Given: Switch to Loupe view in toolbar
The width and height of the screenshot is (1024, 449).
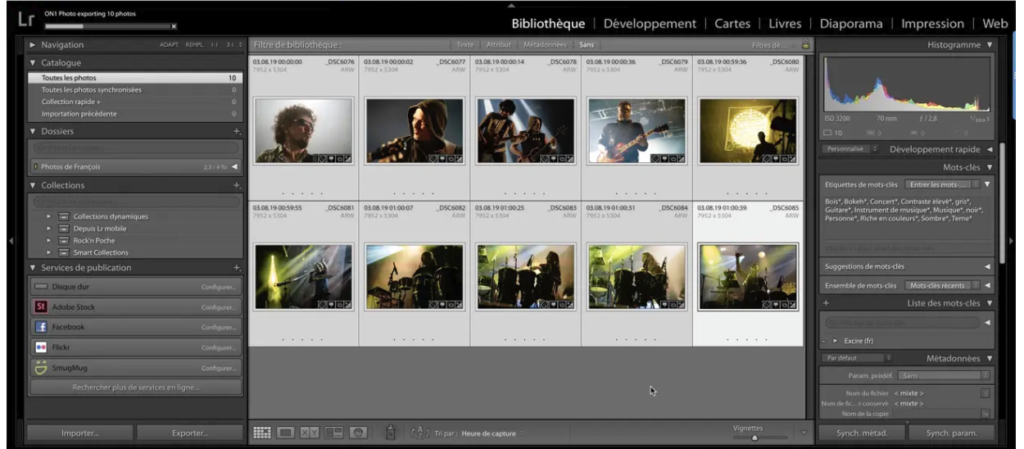Looking at the screenshot, I should (285, 433).
